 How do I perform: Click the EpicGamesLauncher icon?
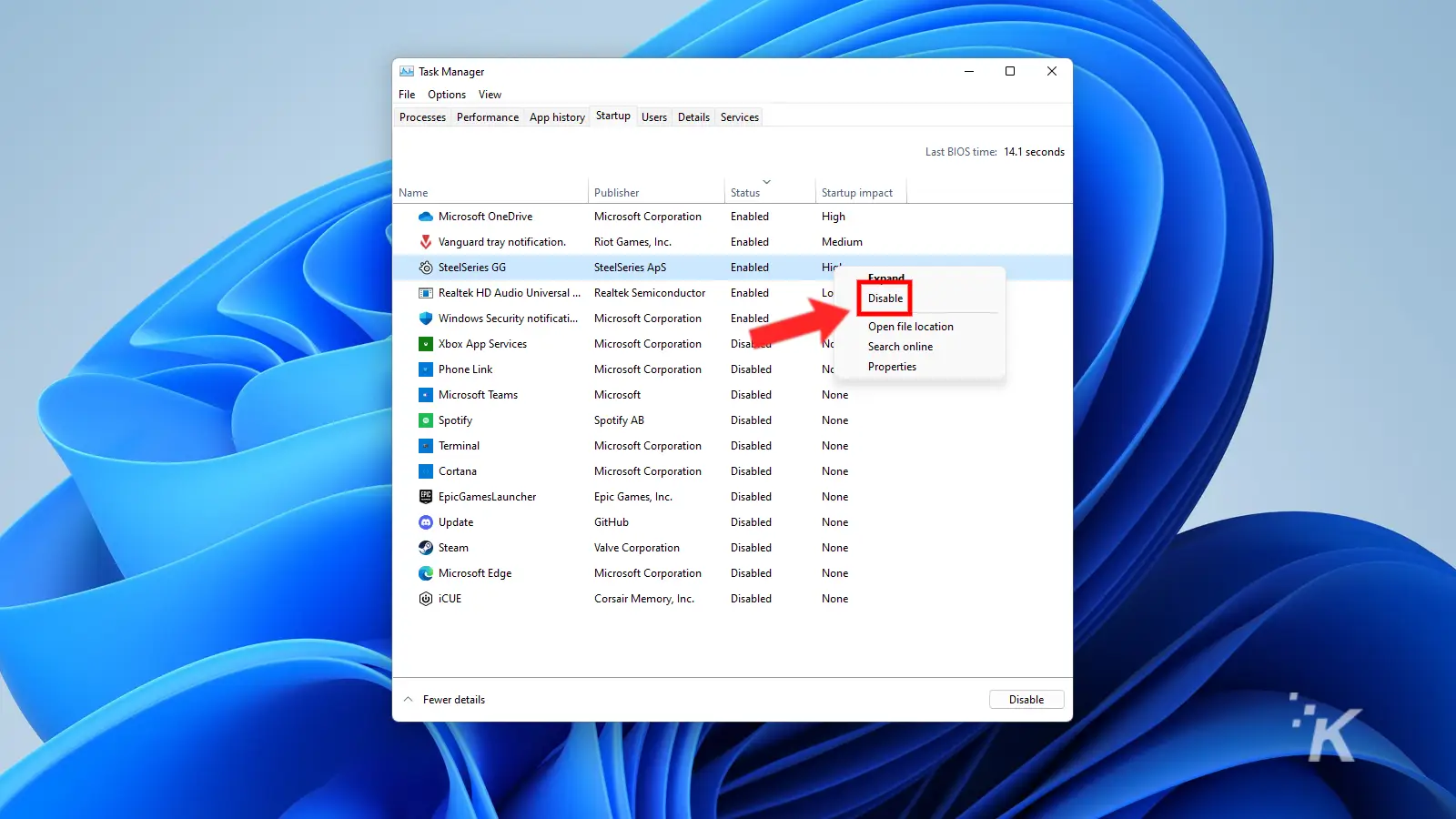point(425,497)
